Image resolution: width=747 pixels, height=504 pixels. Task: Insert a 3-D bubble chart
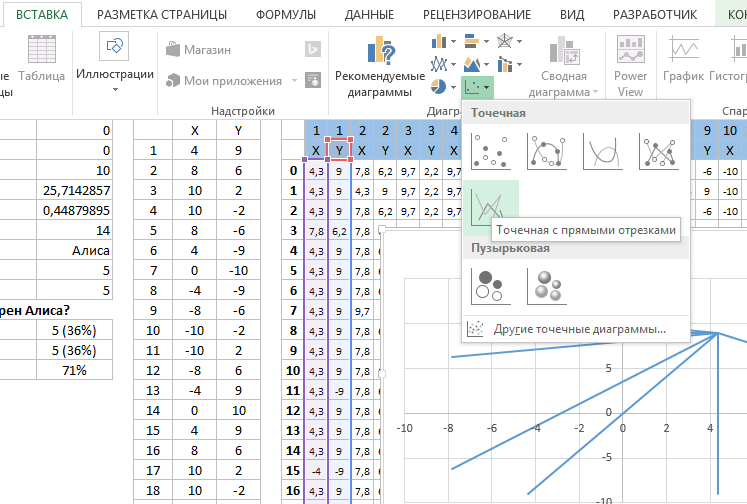click(546, 287)
